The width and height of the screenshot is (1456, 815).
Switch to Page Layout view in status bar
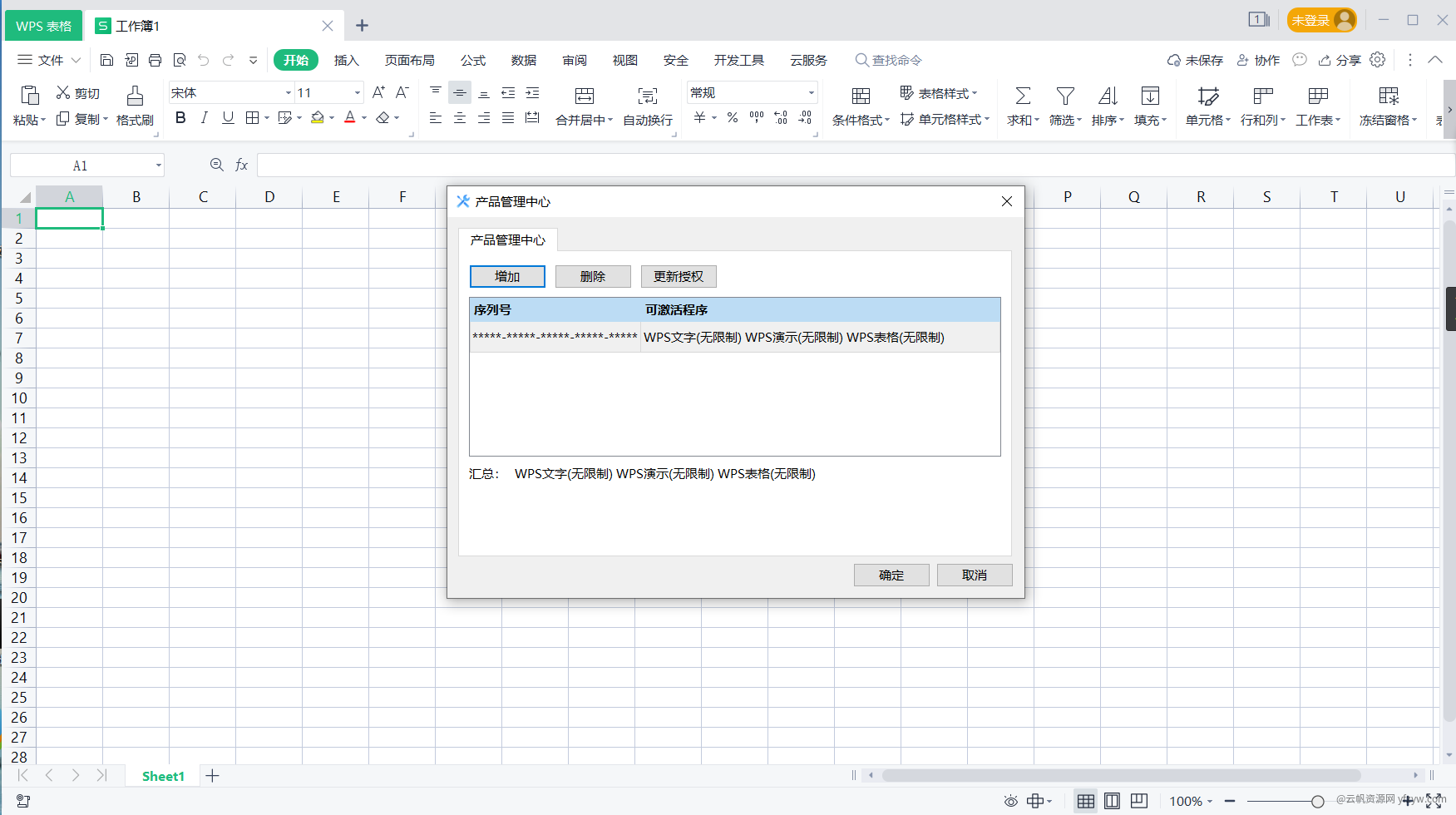pyautogui.click(x=1113, y=801)
